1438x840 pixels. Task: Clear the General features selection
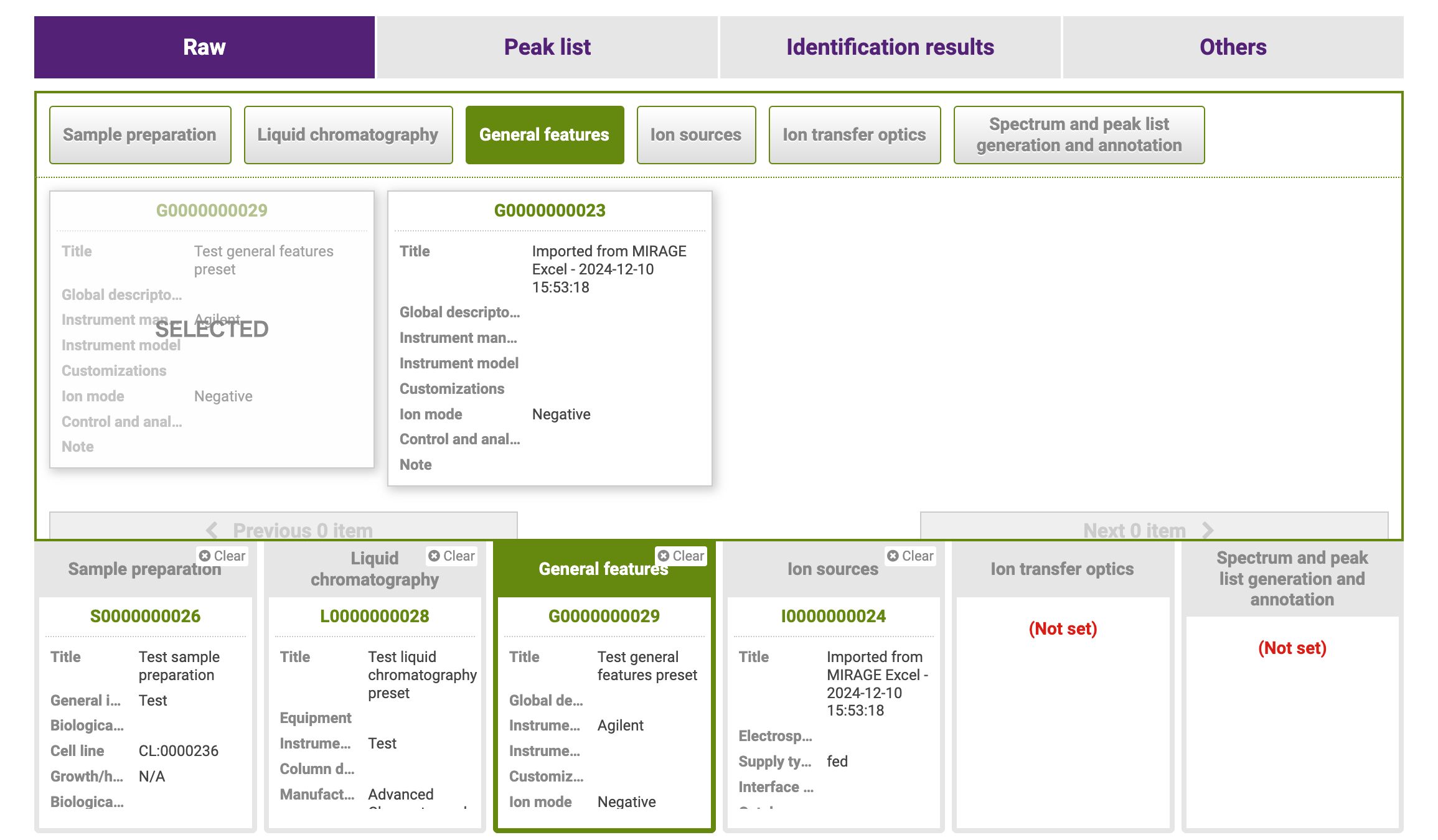point(681,556)
